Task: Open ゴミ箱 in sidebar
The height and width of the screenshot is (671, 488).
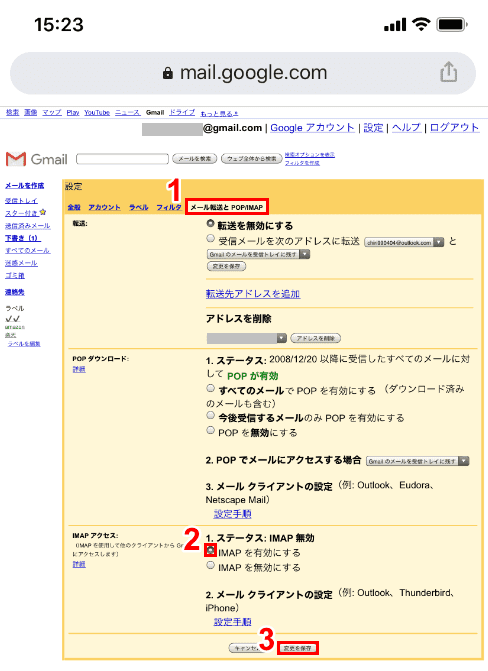Action: [15, 275]
